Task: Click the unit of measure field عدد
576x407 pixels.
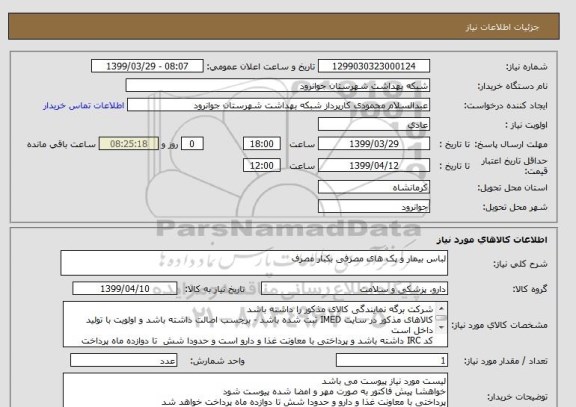Action: 123,360
